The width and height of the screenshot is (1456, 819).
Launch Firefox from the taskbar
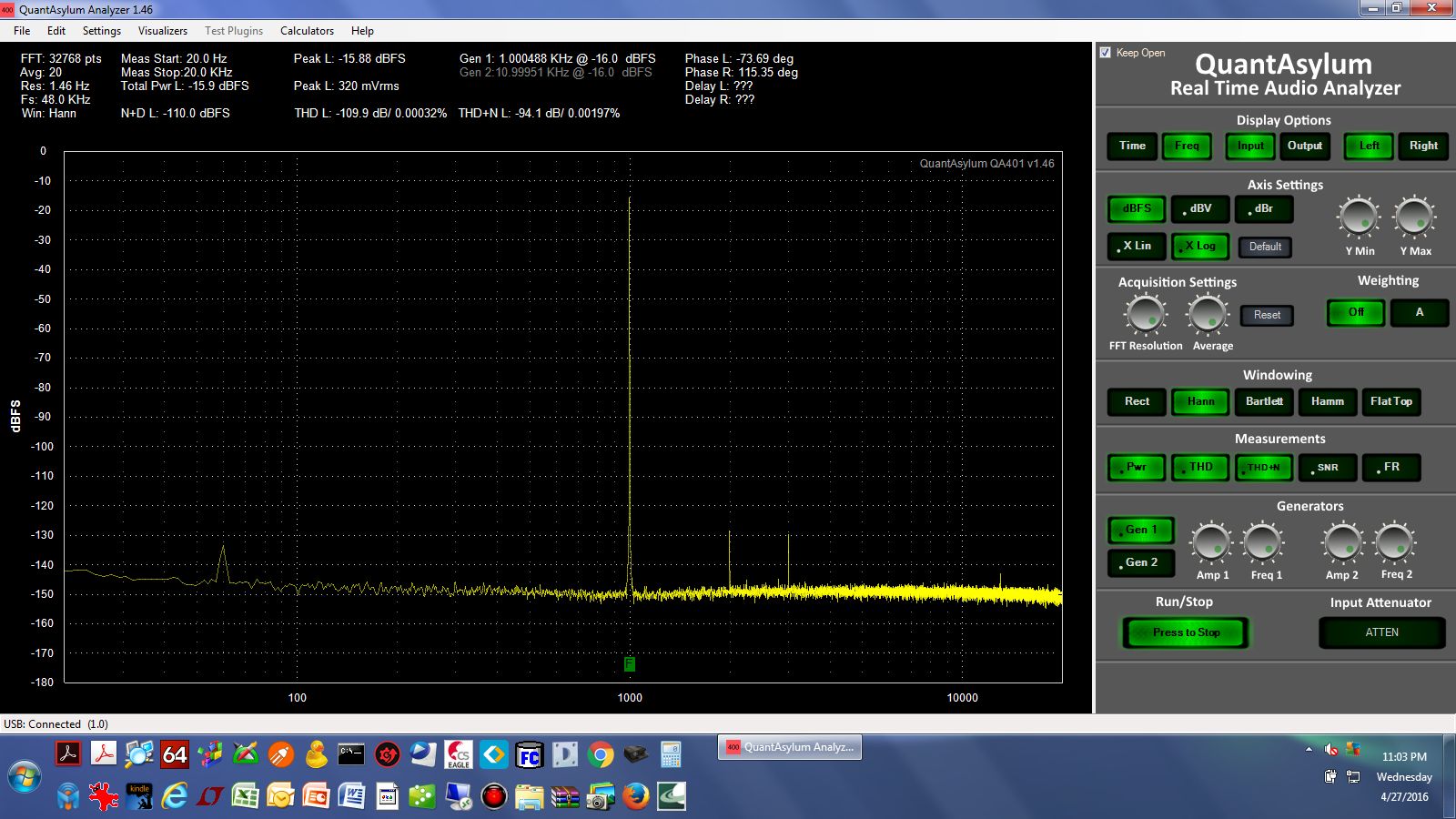[636, 796]
